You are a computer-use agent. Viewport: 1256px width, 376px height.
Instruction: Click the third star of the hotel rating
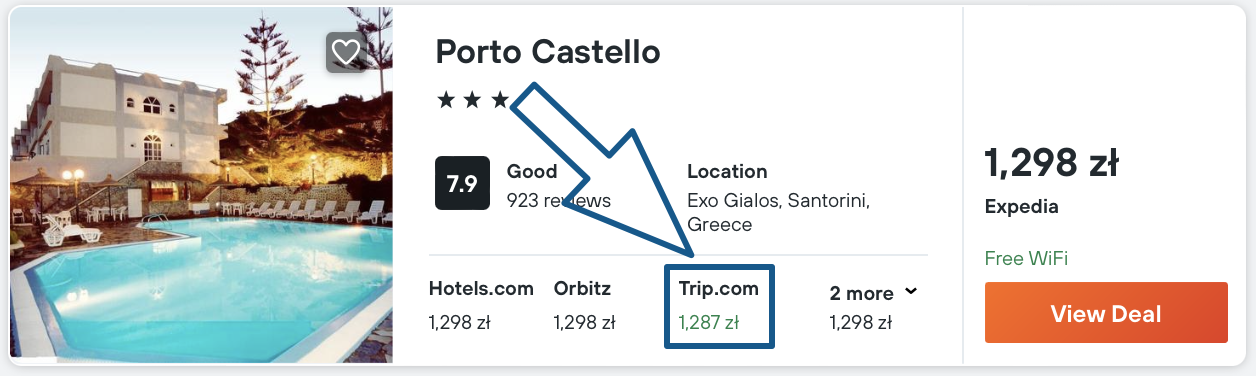click(499, 101)
